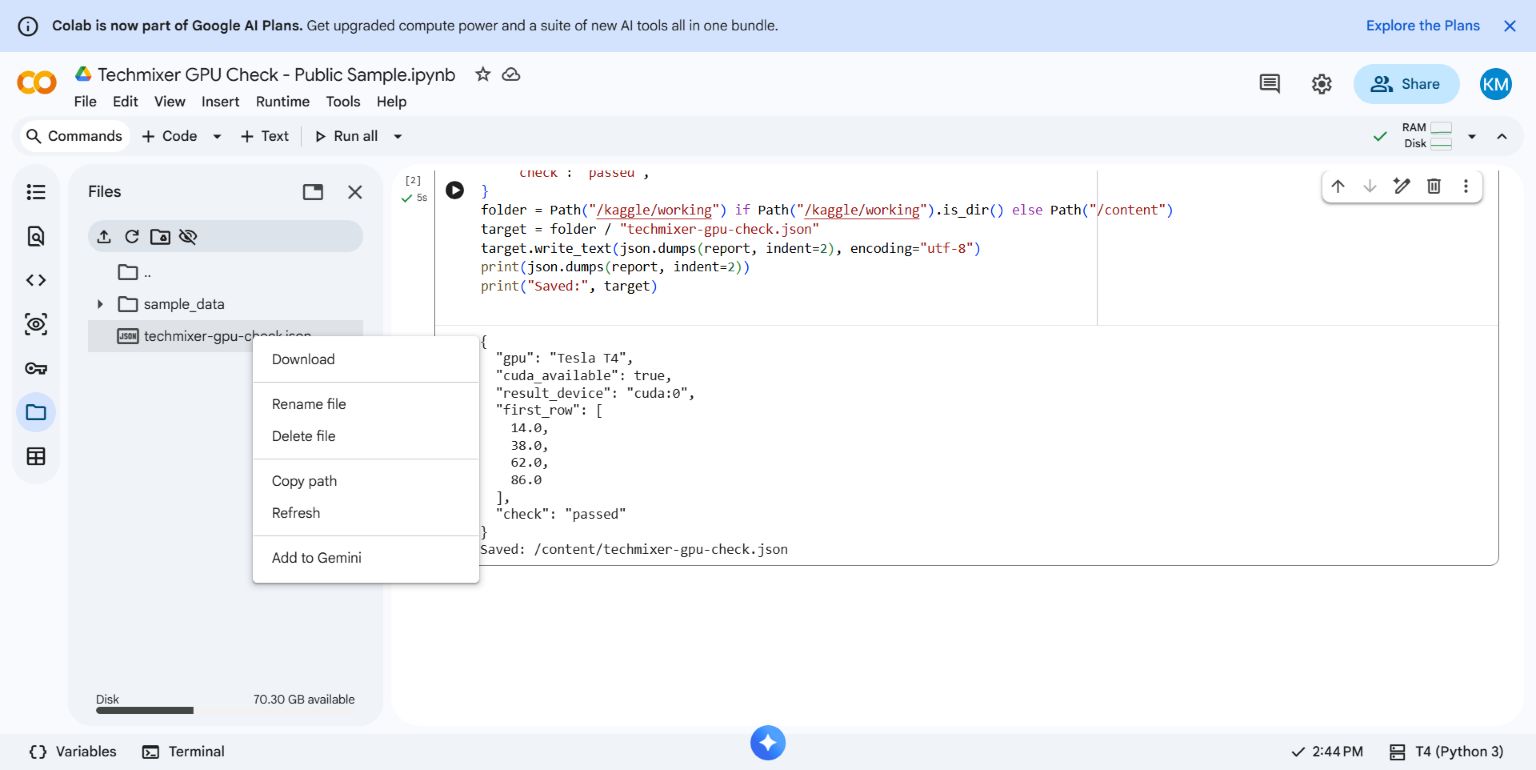
Task: Click the Run all button
Action: pos(346,136)
